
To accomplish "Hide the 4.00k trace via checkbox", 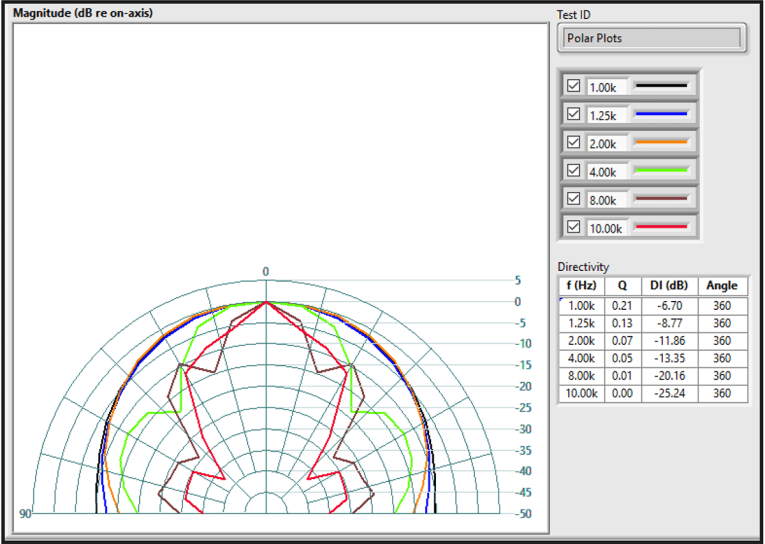I will click(x=574, y=170).
